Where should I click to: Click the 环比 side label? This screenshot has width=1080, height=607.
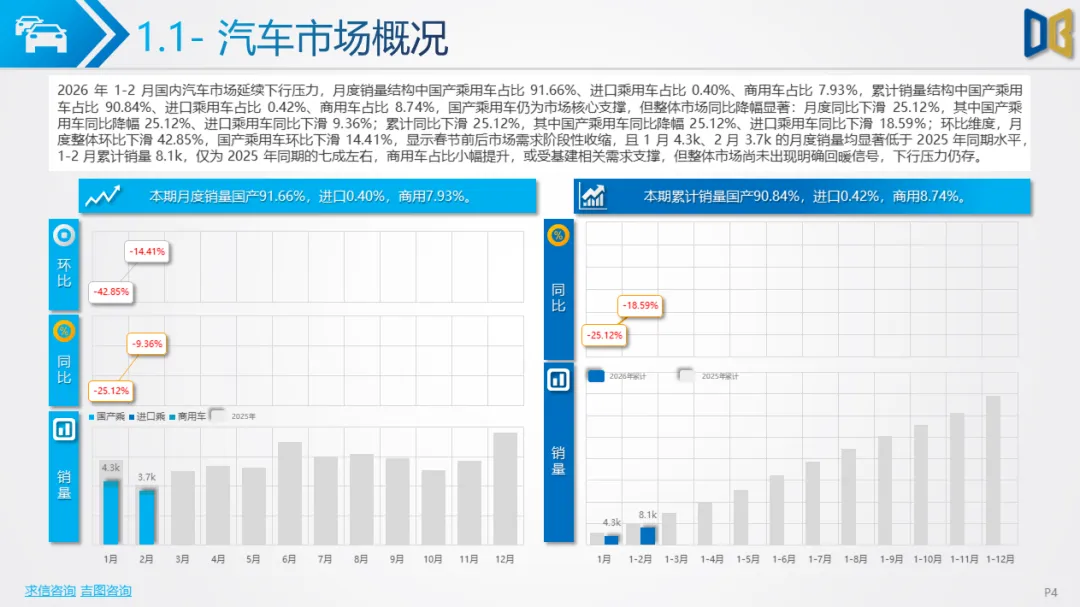tap(64, 273)
